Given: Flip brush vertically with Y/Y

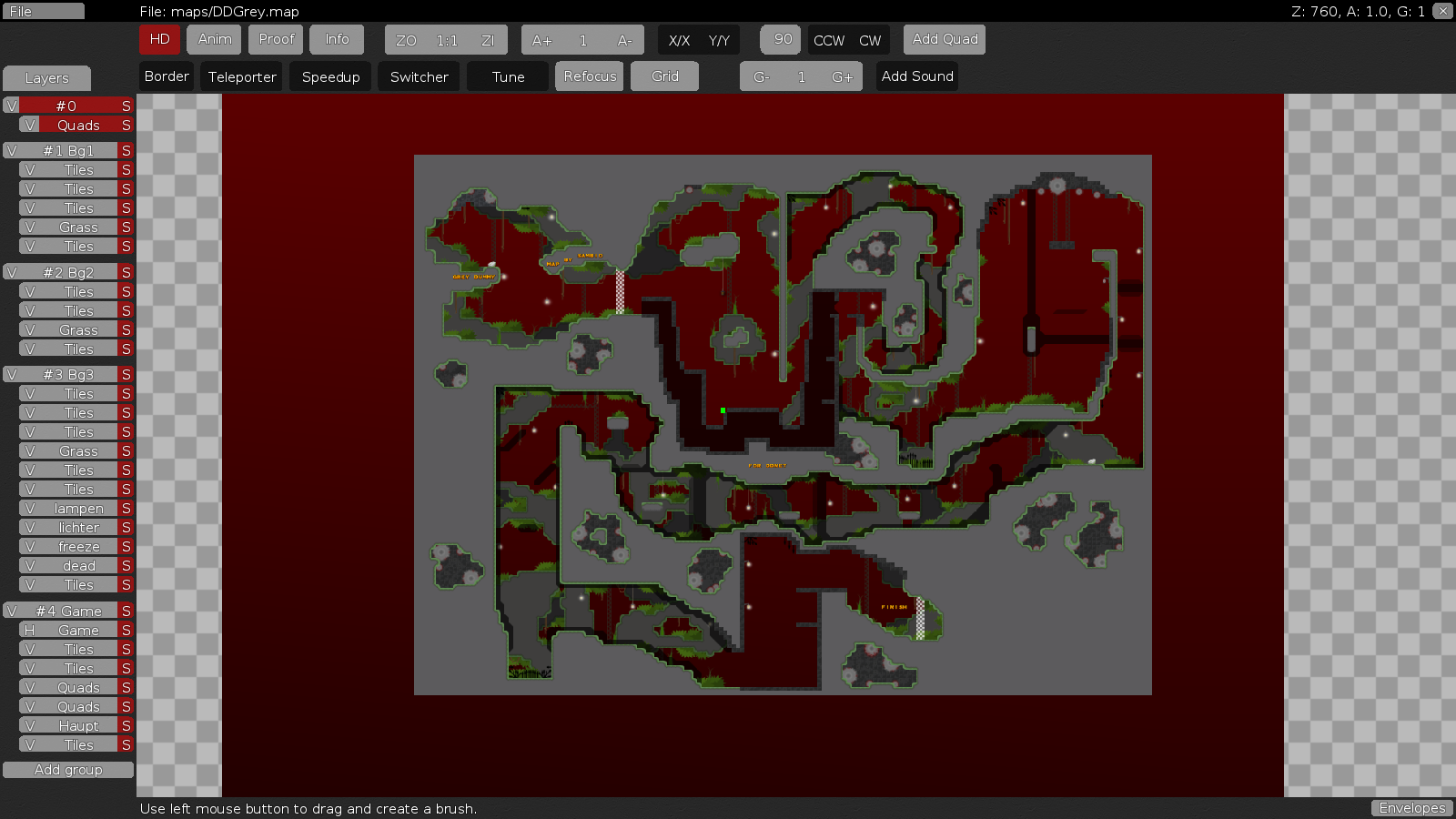Looking at the screenshot, I should [719, 40].
